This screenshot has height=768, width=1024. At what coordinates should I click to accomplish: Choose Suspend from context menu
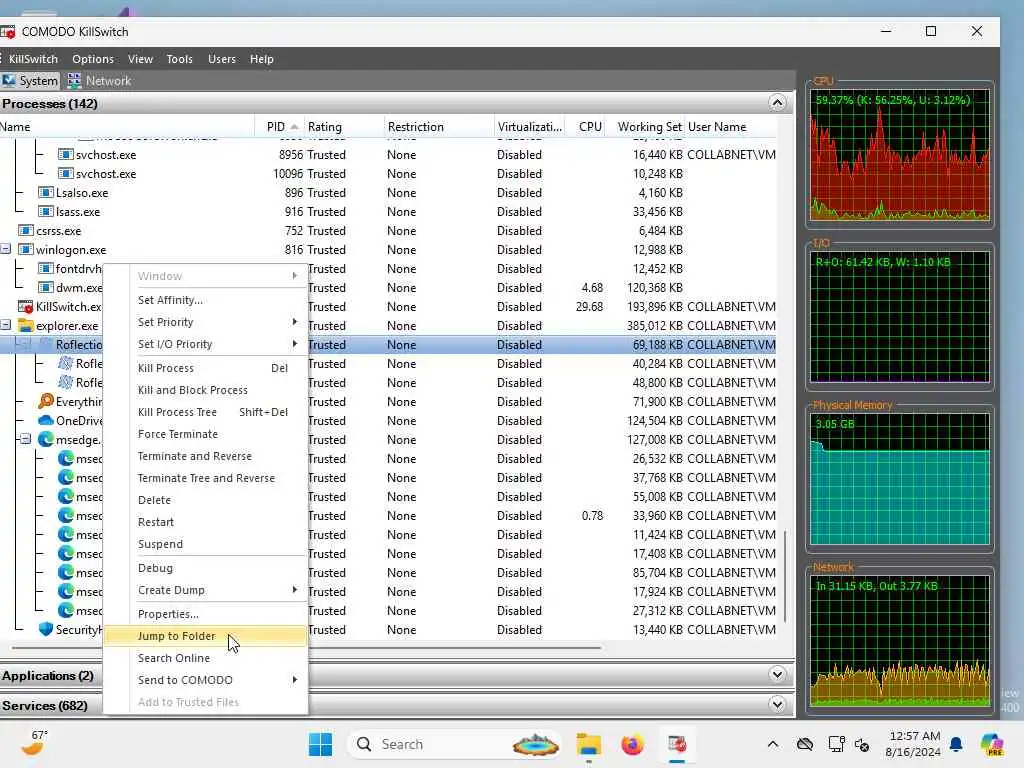pyautogui.click(x=206, y=544)
